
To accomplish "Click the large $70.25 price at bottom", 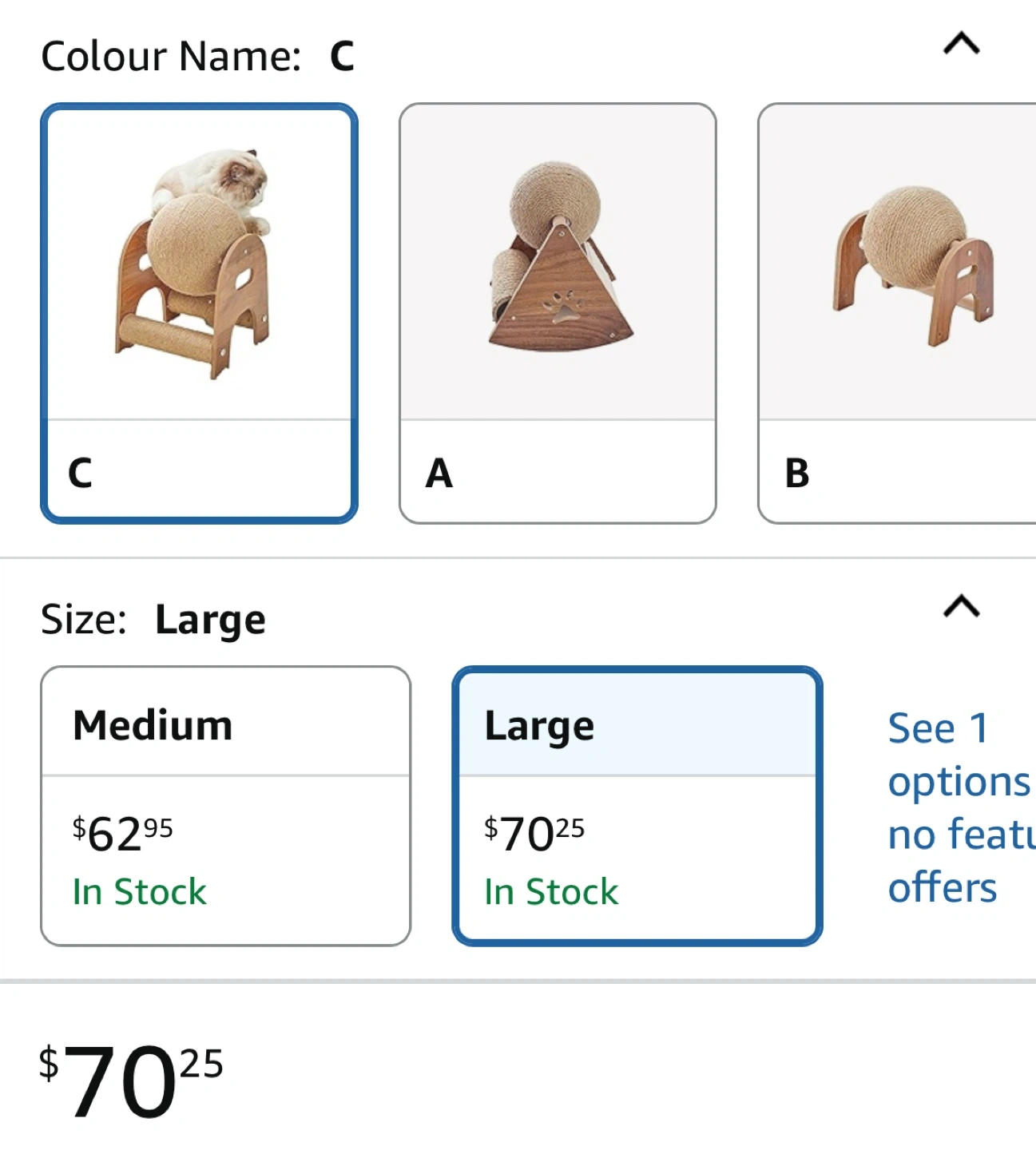I will (x=131, y=1081).
